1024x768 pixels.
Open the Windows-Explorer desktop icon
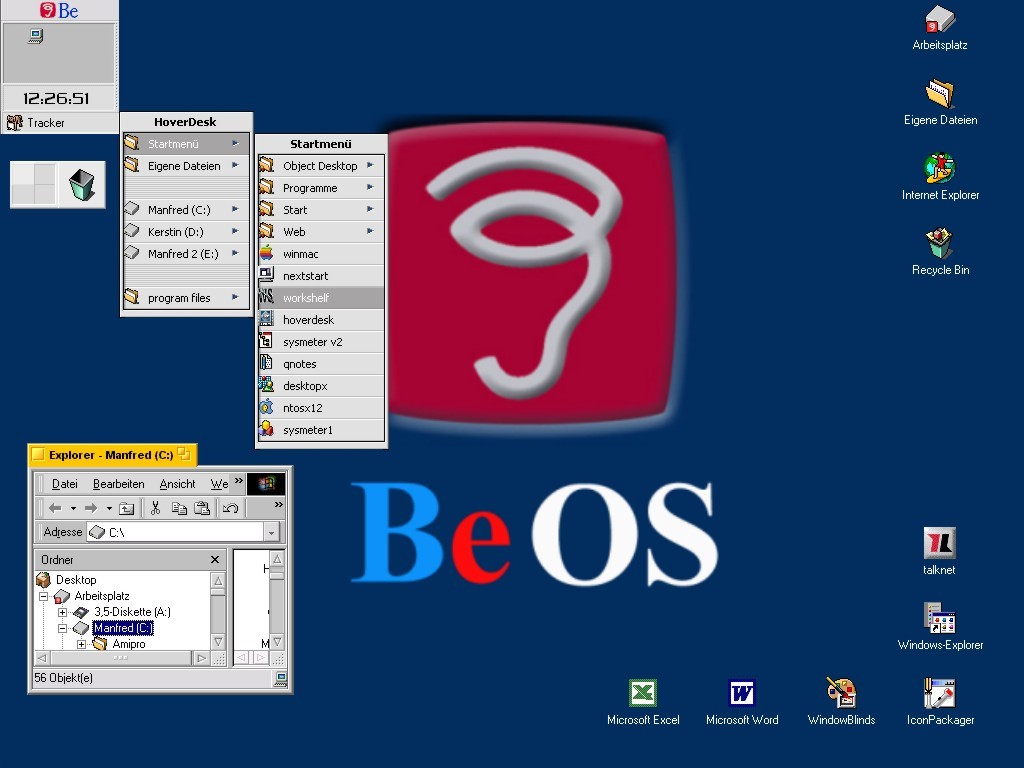pyautogui.click(x=940, y=621)
